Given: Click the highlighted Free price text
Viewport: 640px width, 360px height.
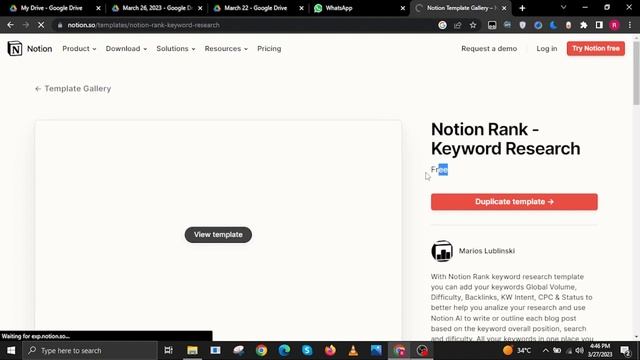Looking at the screenshot, I should (x=440, y=169).
